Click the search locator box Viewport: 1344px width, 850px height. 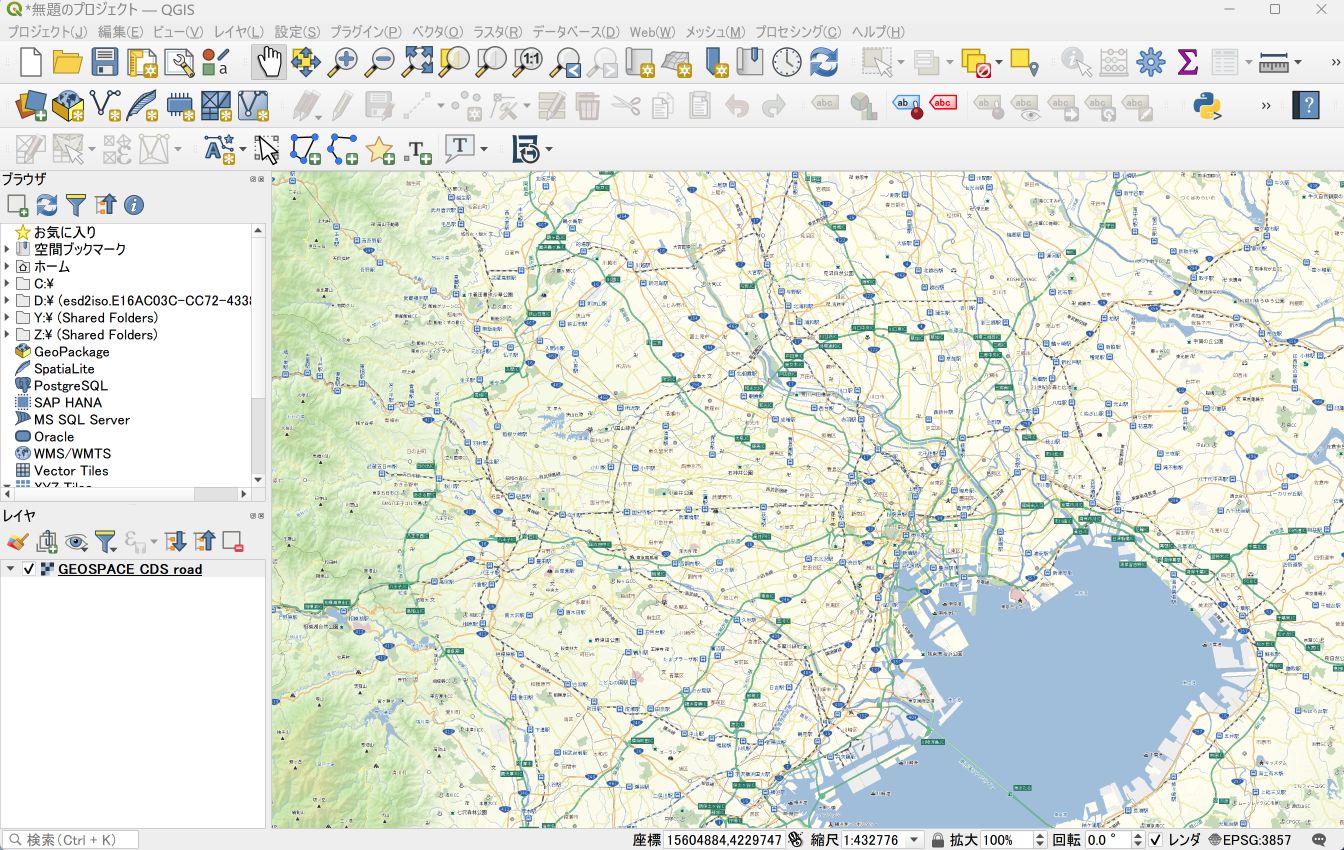pos(71,840)
